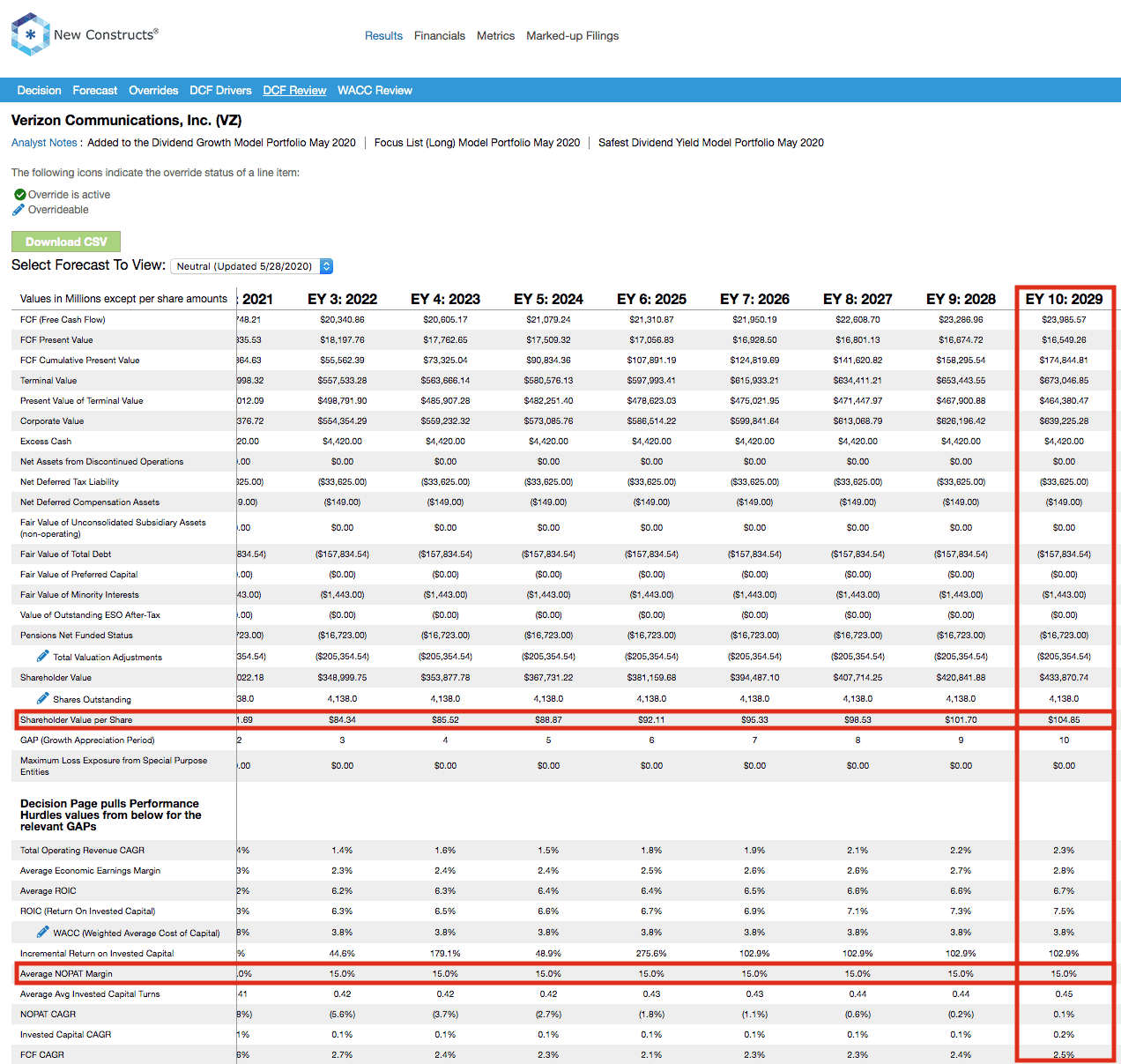Screen dimensions: 1121x1064
Task: Click the 179.1% incremental return cell
Action: (x=445, y=954)
